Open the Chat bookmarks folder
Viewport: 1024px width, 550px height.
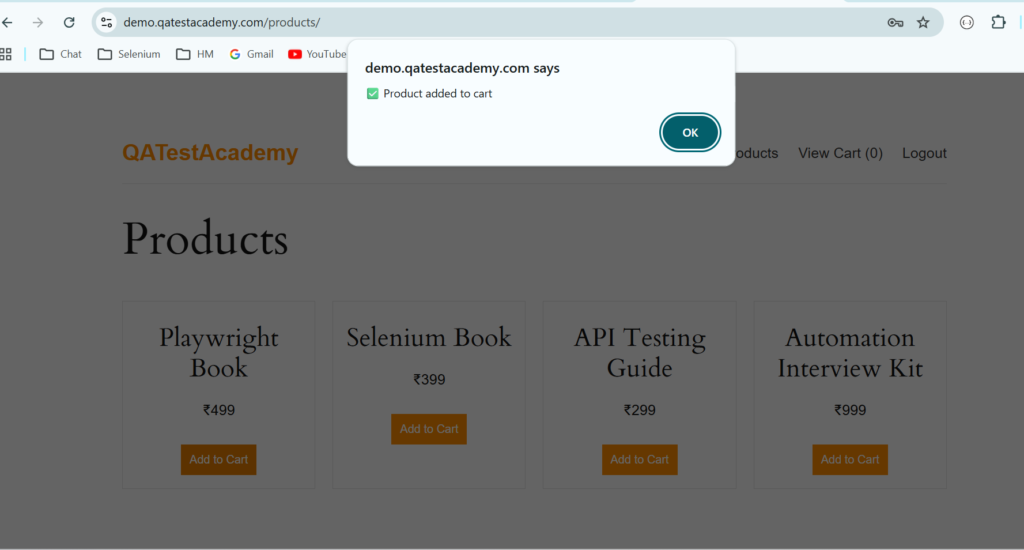tap(60, 54)
